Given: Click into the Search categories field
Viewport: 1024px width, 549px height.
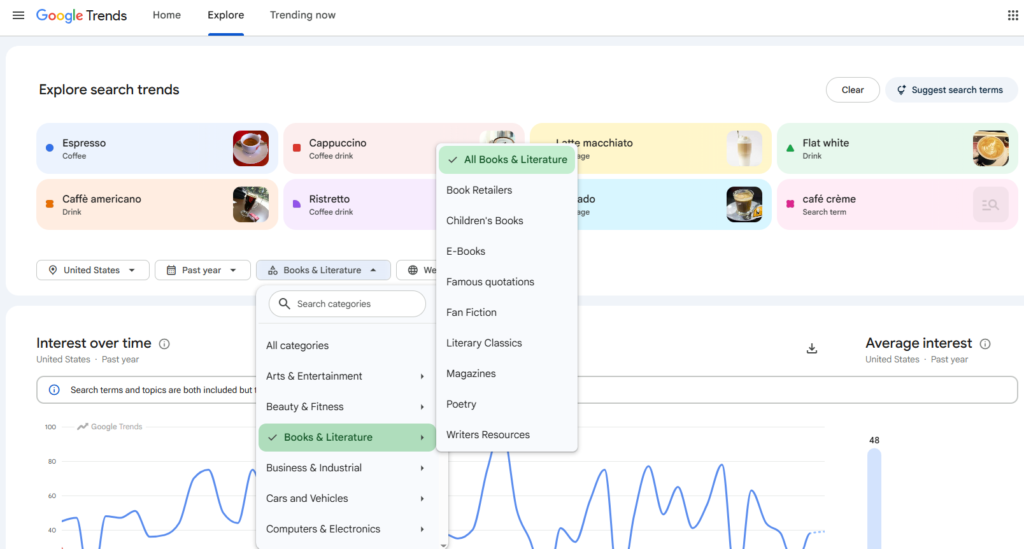Looking at the screenshot, I should (x=347, y=304).
